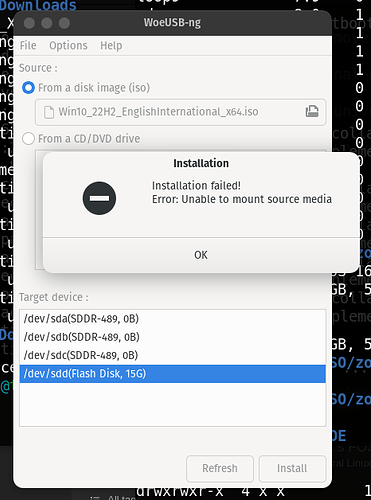The image size is (371, 500).
Task: Click the second window control button in the title bar
Action: point(47,23)
